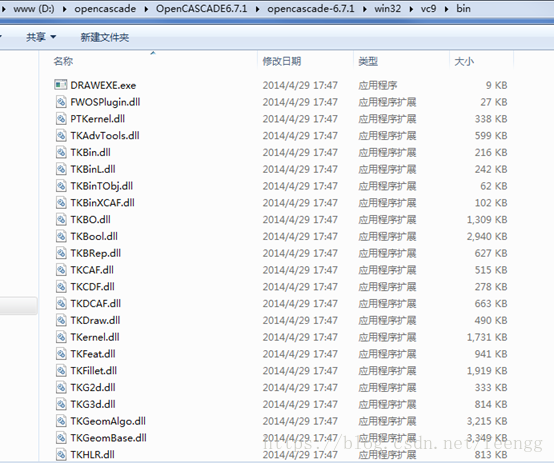
Task: Click the DRAWEXE.exe application icon
Action: [60, 85]
